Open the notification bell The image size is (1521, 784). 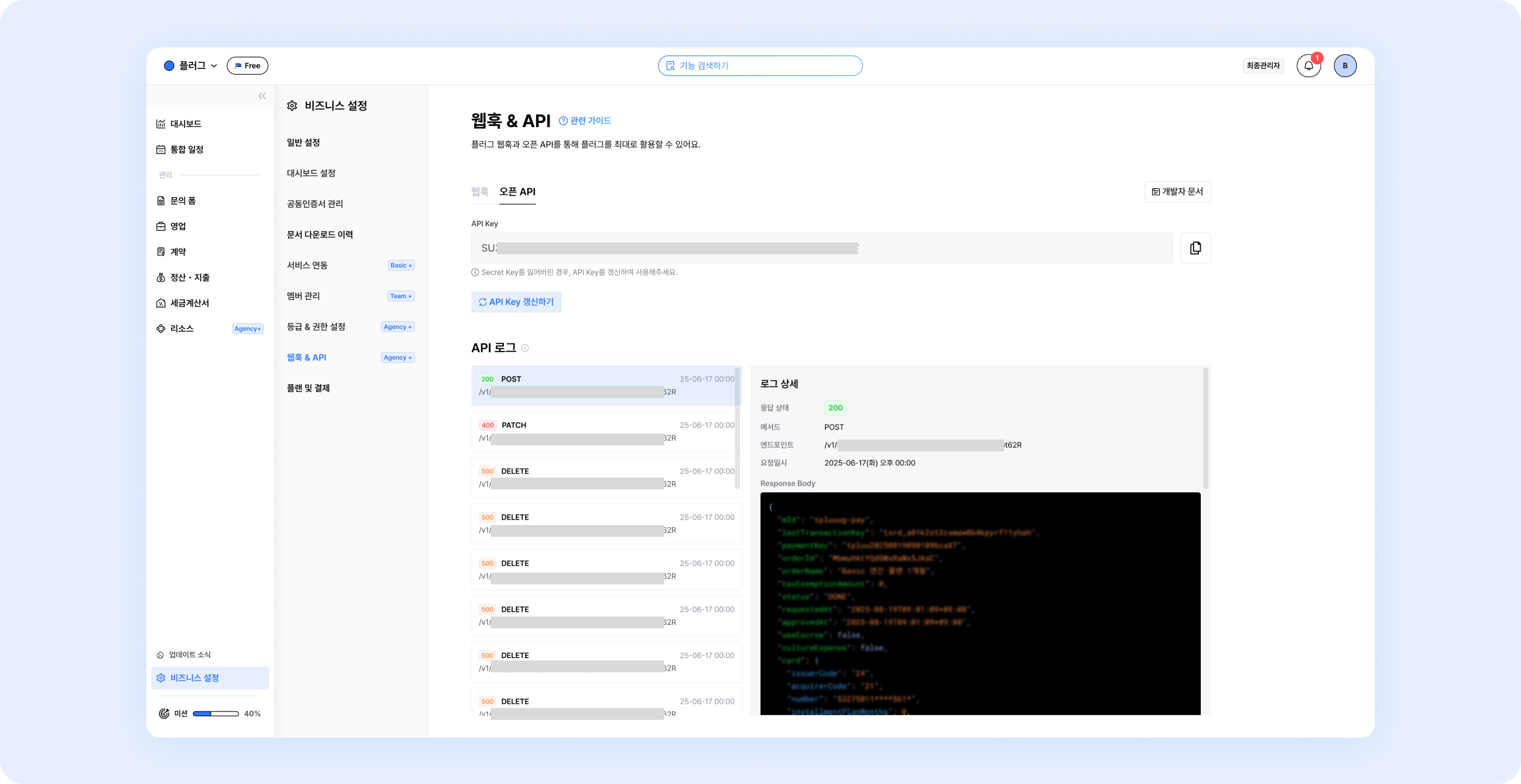[1308, 66]
